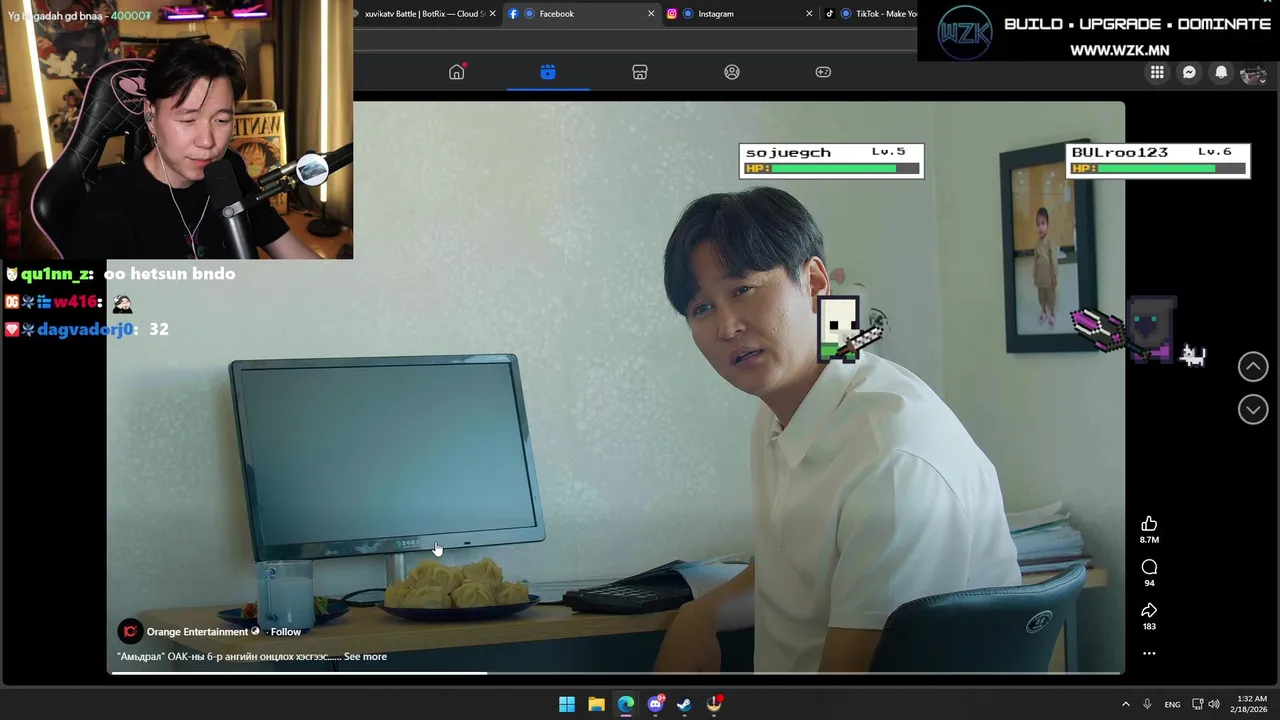1280x720 pixels.
Task: Open Facebook Gaming icon
Action: [823, 72]
